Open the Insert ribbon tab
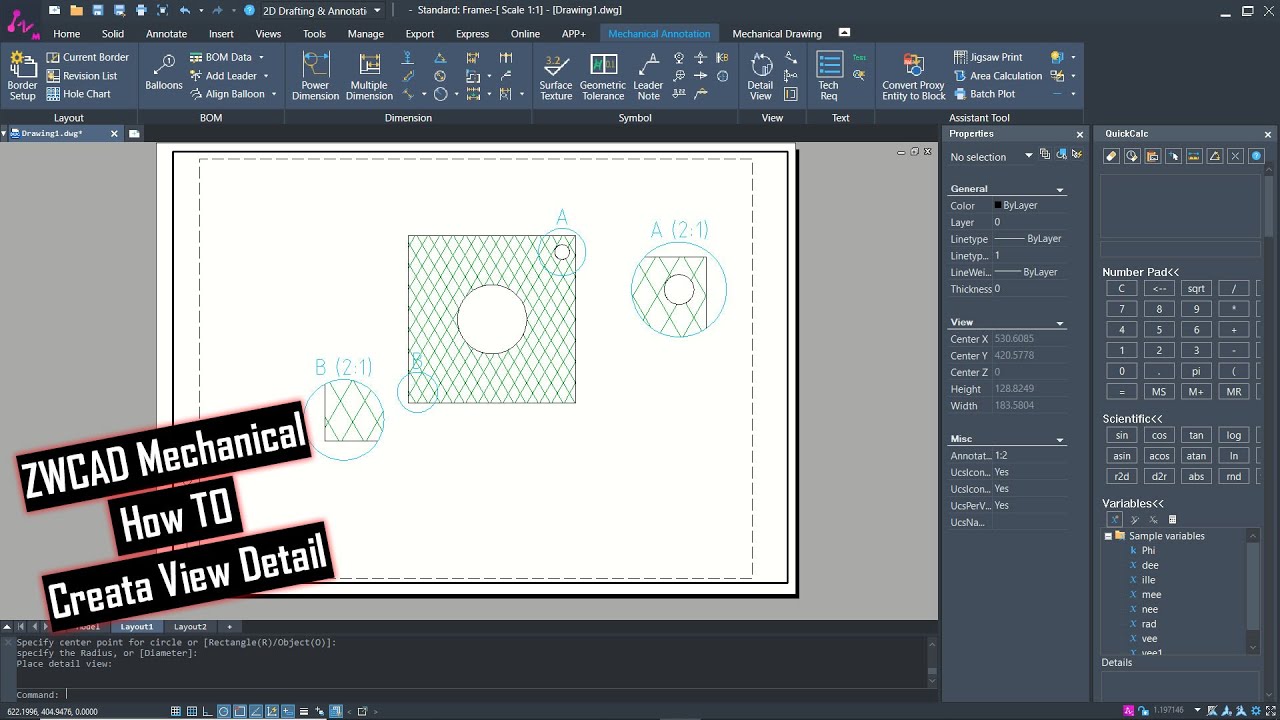This screenshot has height=720, width=1280. [221, 34]
